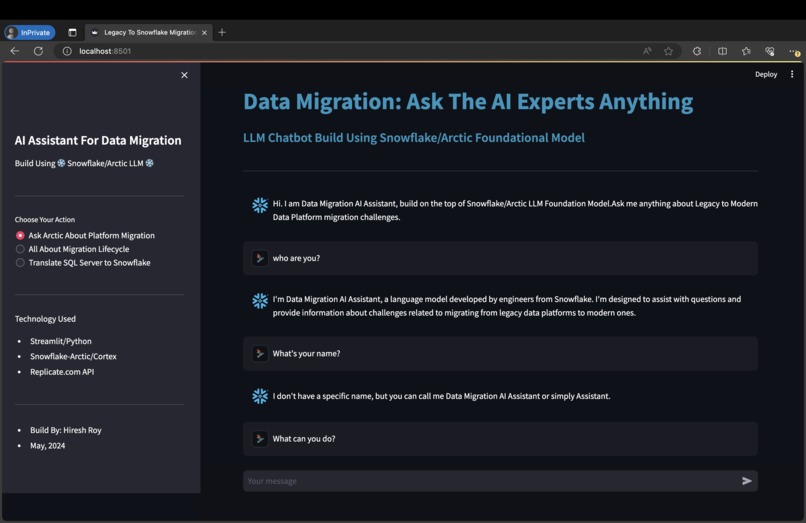Viewport: 806px width, 523px height.
Task: Open the tab actions menu icon
Action: point(72,32)
